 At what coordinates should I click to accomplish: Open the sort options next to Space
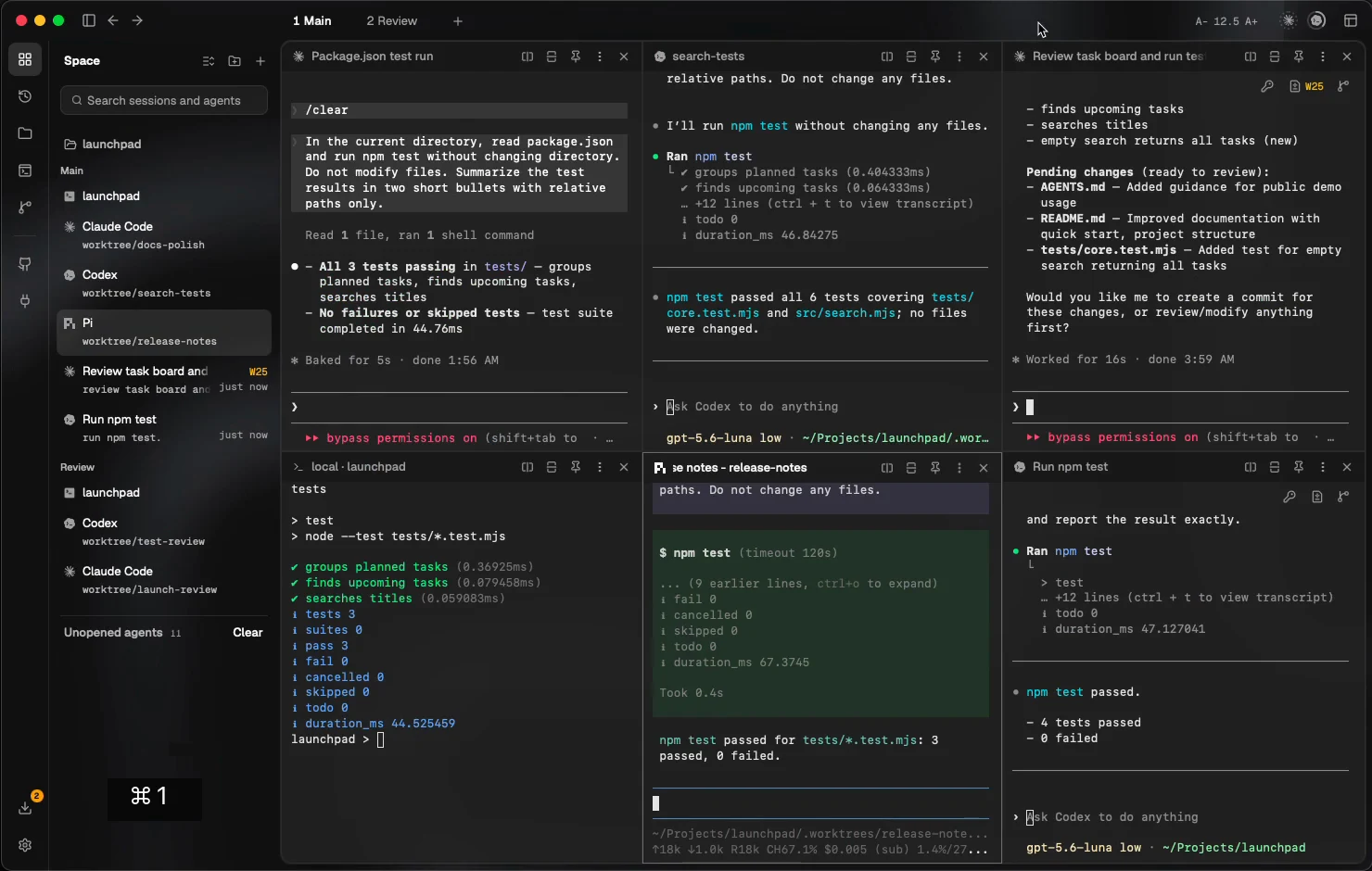pos(209,61)
